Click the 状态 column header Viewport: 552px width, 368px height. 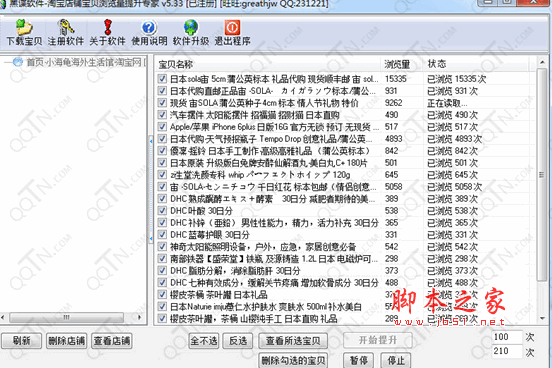click(476, 64)
